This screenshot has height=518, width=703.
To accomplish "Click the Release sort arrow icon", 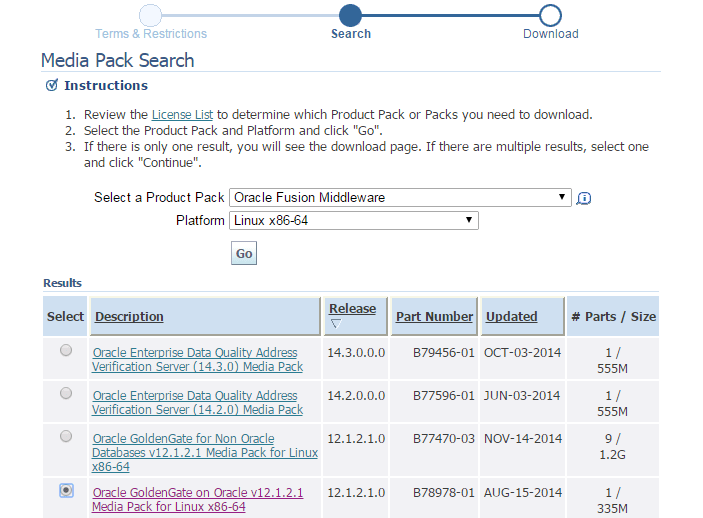I will point(336,323).
